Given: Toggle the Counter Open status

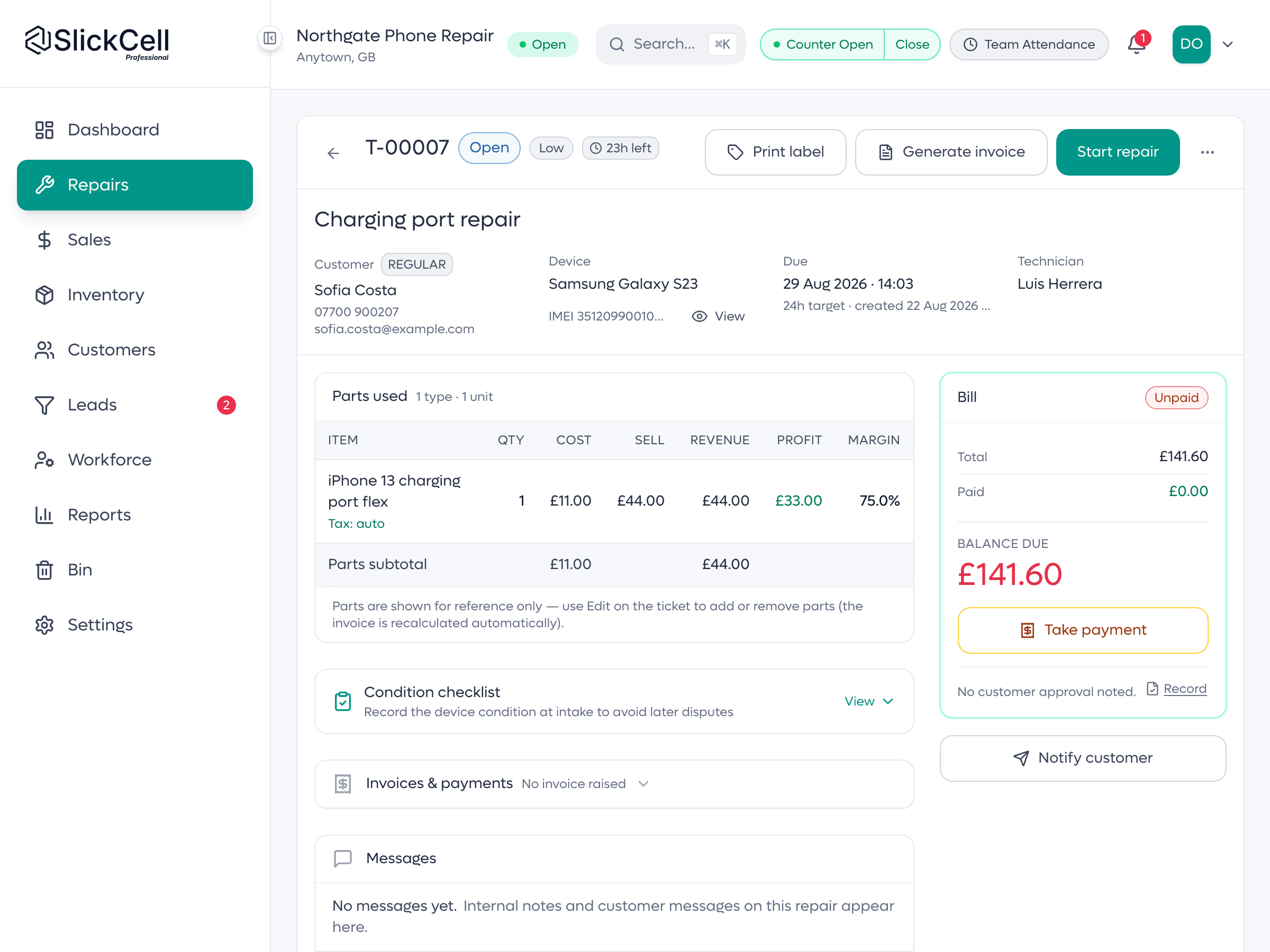Looking at the screenshot, I should (823, 44).
